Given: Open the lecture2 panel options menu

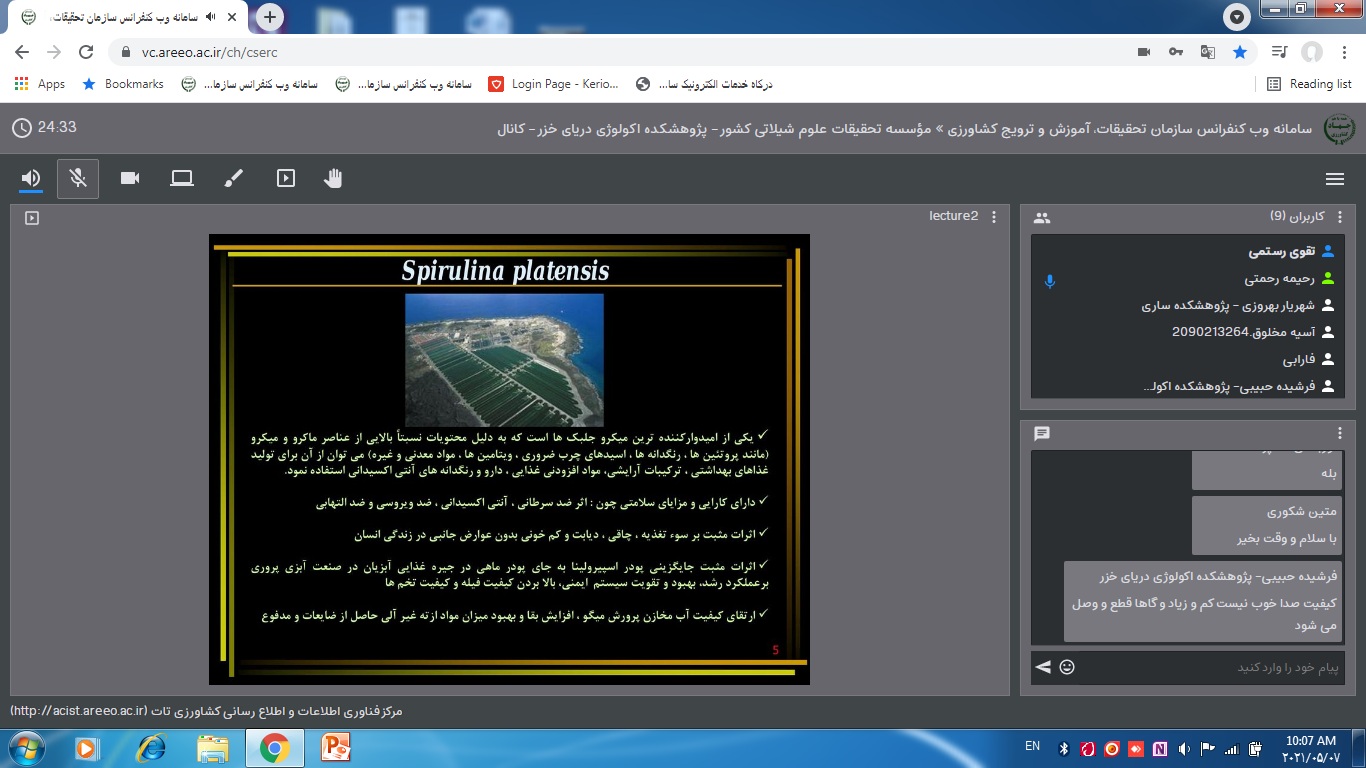Looking at the screenshot, I should point(993,217).
